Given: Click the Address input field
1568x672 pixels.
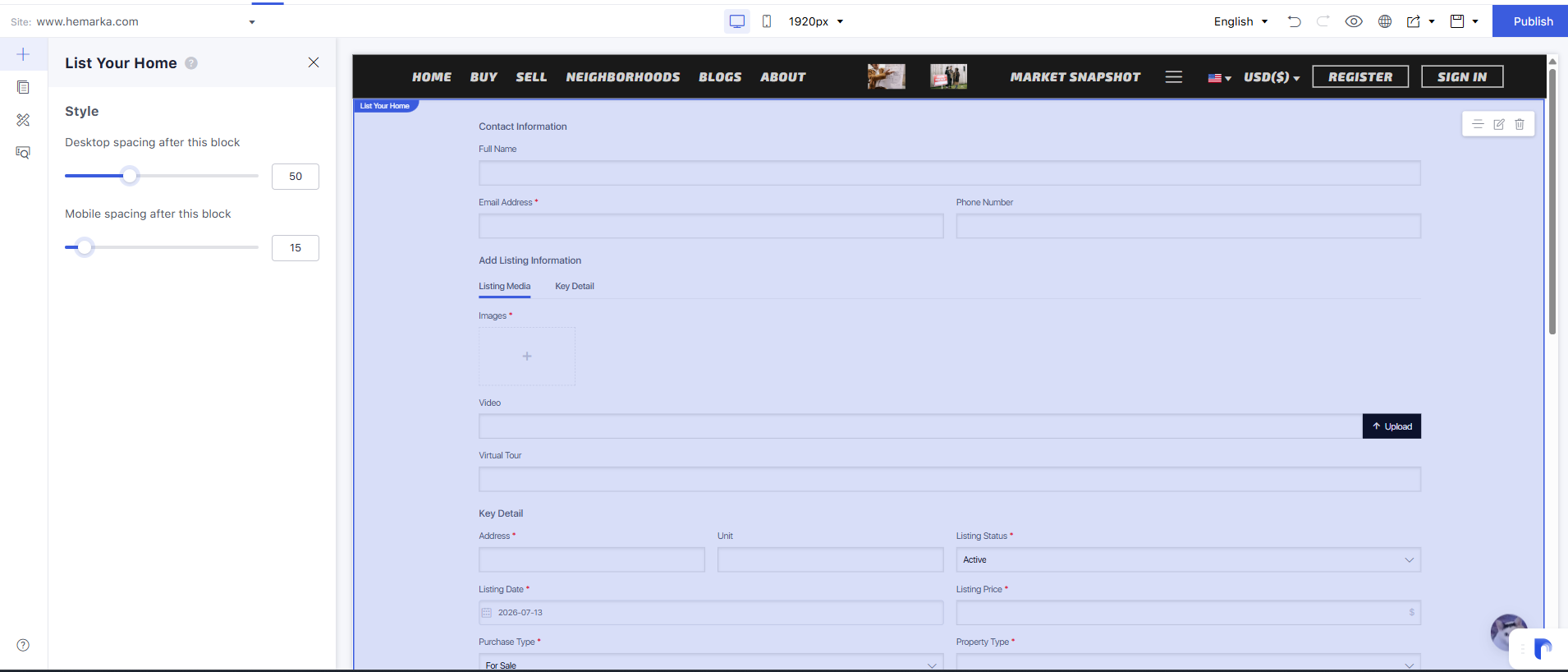Looking at the screenshot, I should coord(592,559).
